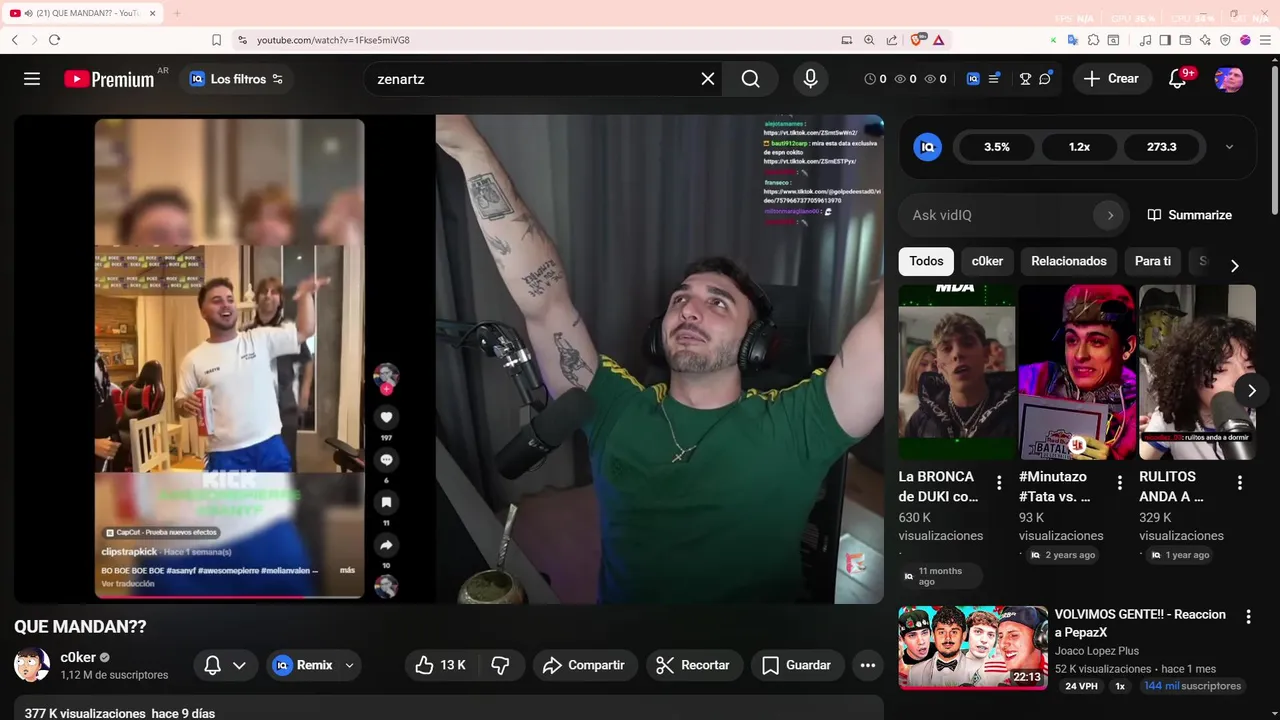Switch to the QUE MANDAN browser tab
The image size is (1280, 720).
[84, 13]
